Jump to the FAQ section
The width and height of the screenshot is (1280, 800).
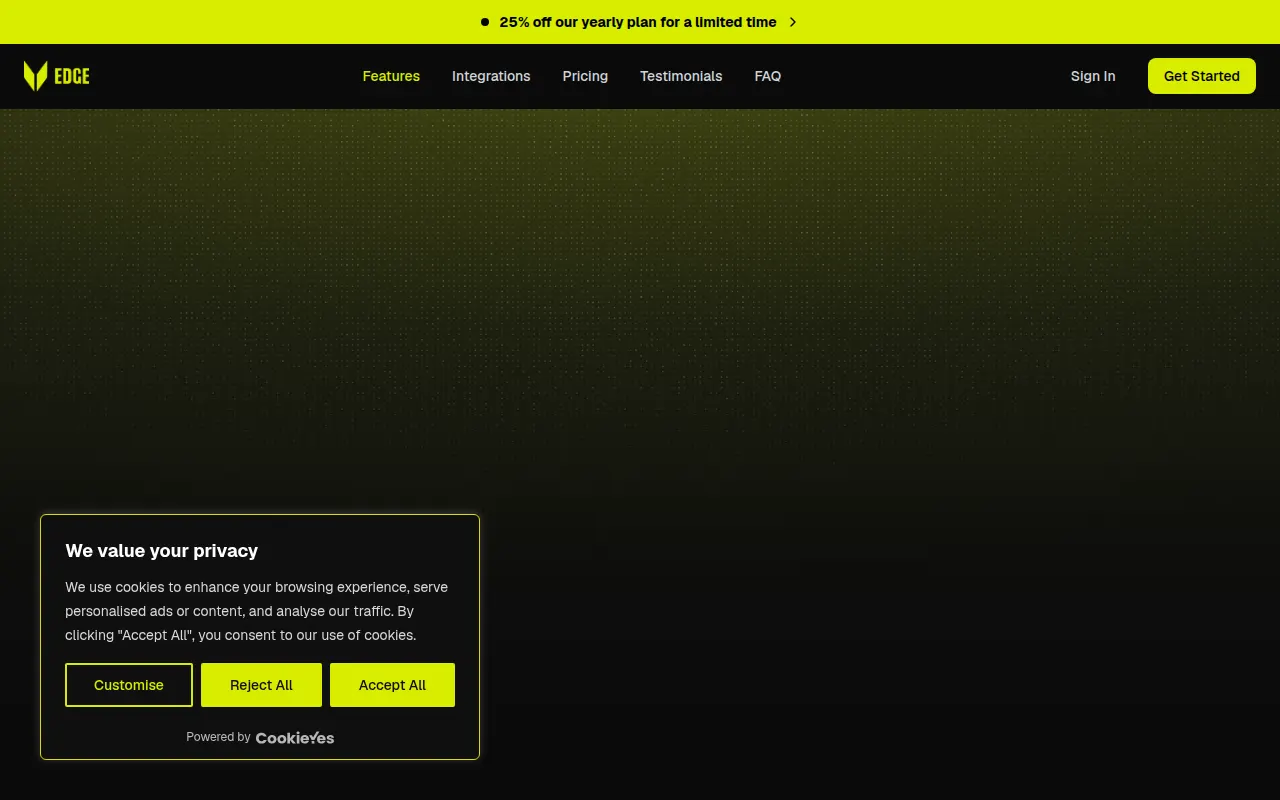click(x=768, y=76)
